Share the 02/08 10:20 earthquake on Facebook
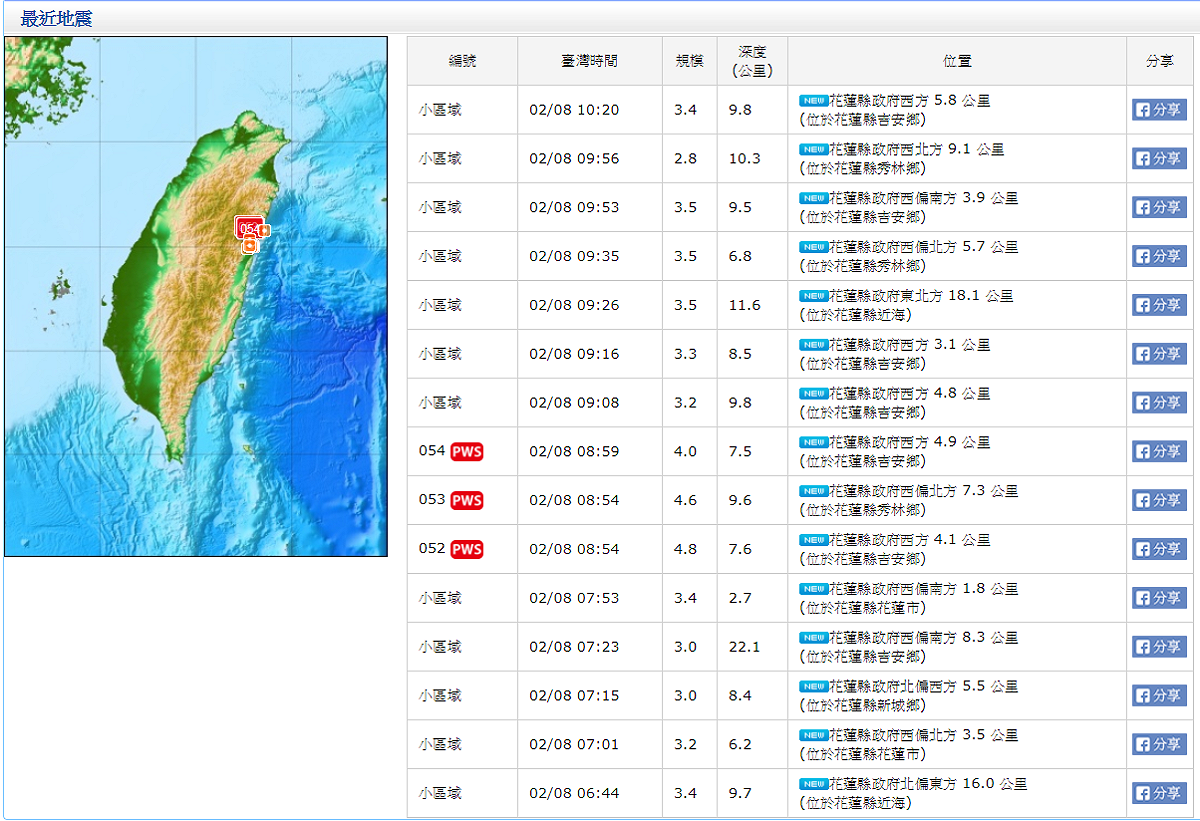 tap(1159, 110)
